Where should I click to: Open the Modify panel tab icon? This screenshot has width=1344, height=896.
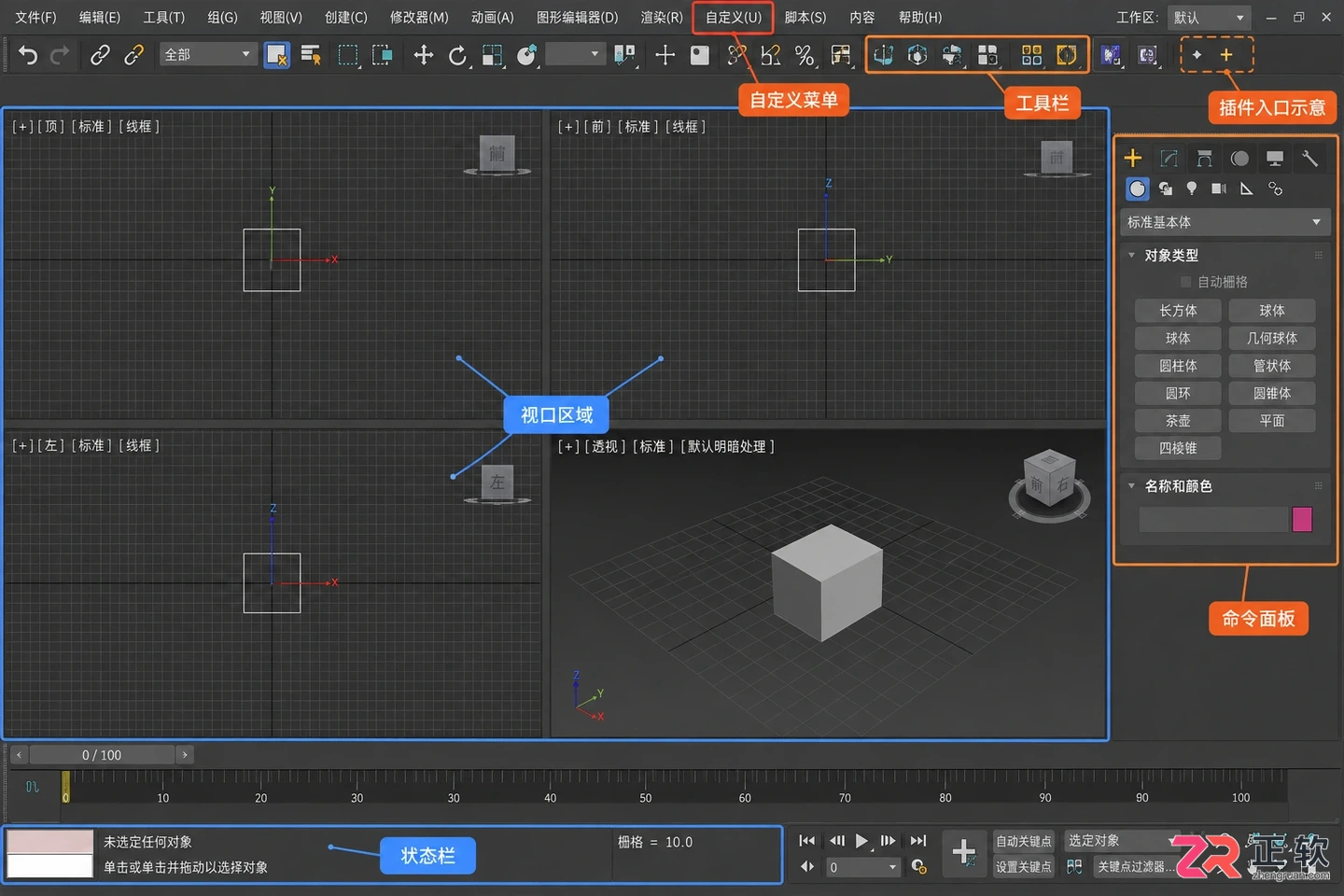1169,159
